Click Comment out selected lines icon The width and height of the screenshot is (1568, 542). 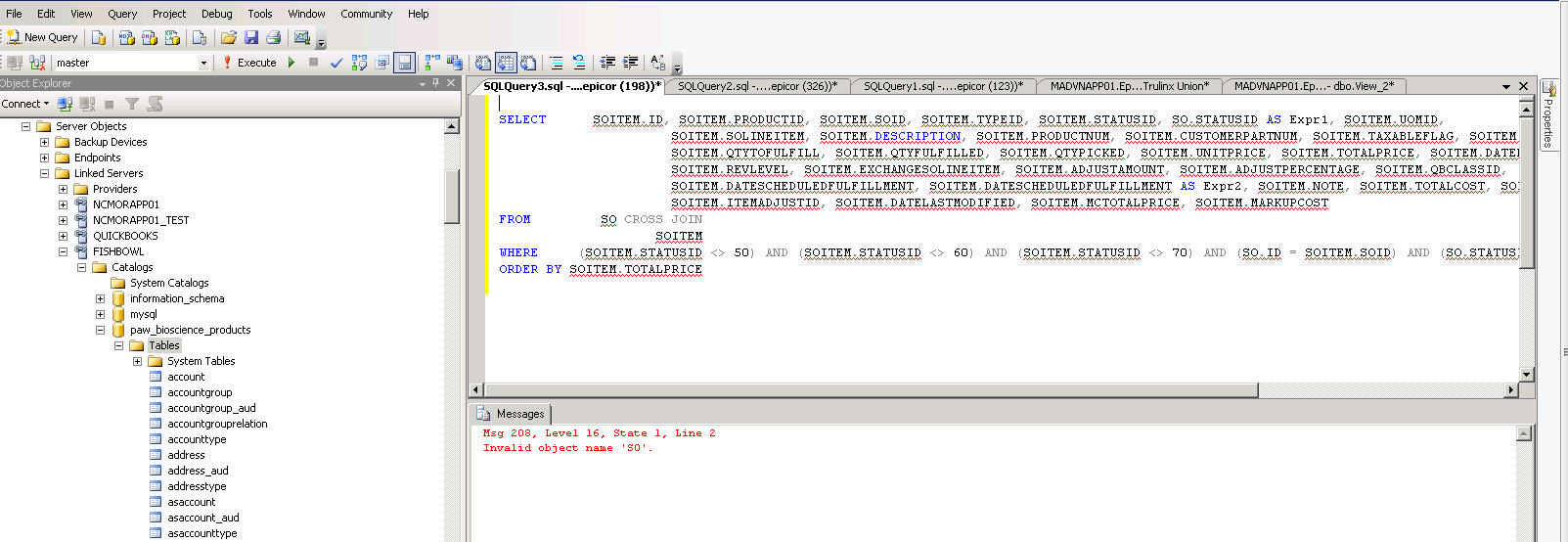click(557, 63)
